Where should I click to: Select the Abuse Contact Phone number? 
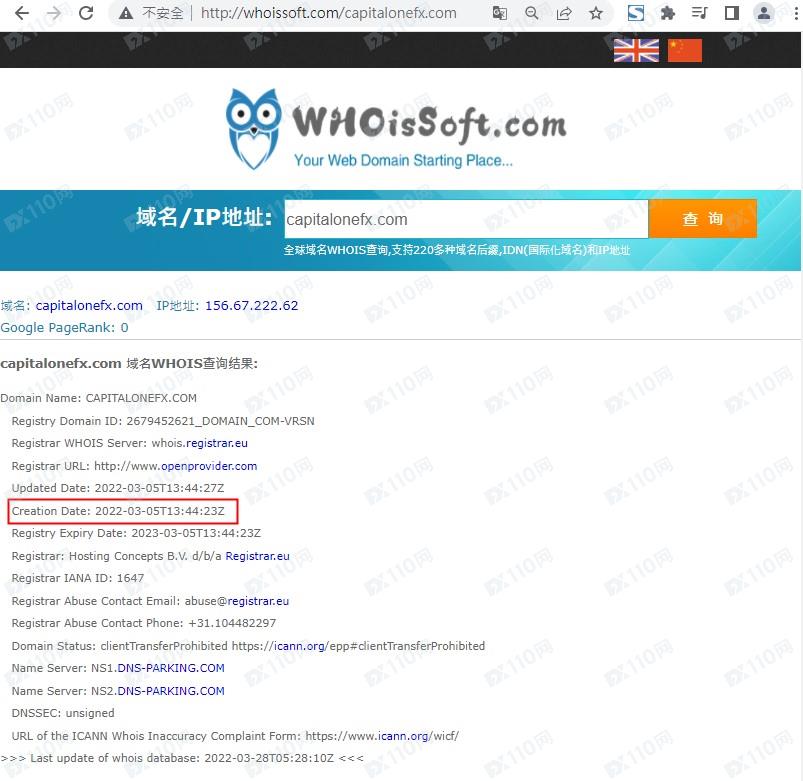[232, 623]
